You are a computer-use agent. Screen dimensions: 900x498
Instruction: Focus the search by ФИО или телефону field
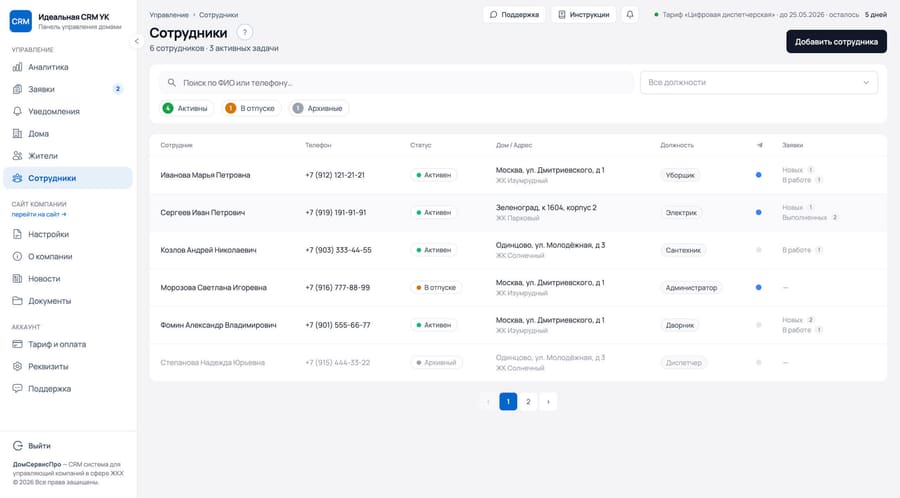tap(397, 83)
